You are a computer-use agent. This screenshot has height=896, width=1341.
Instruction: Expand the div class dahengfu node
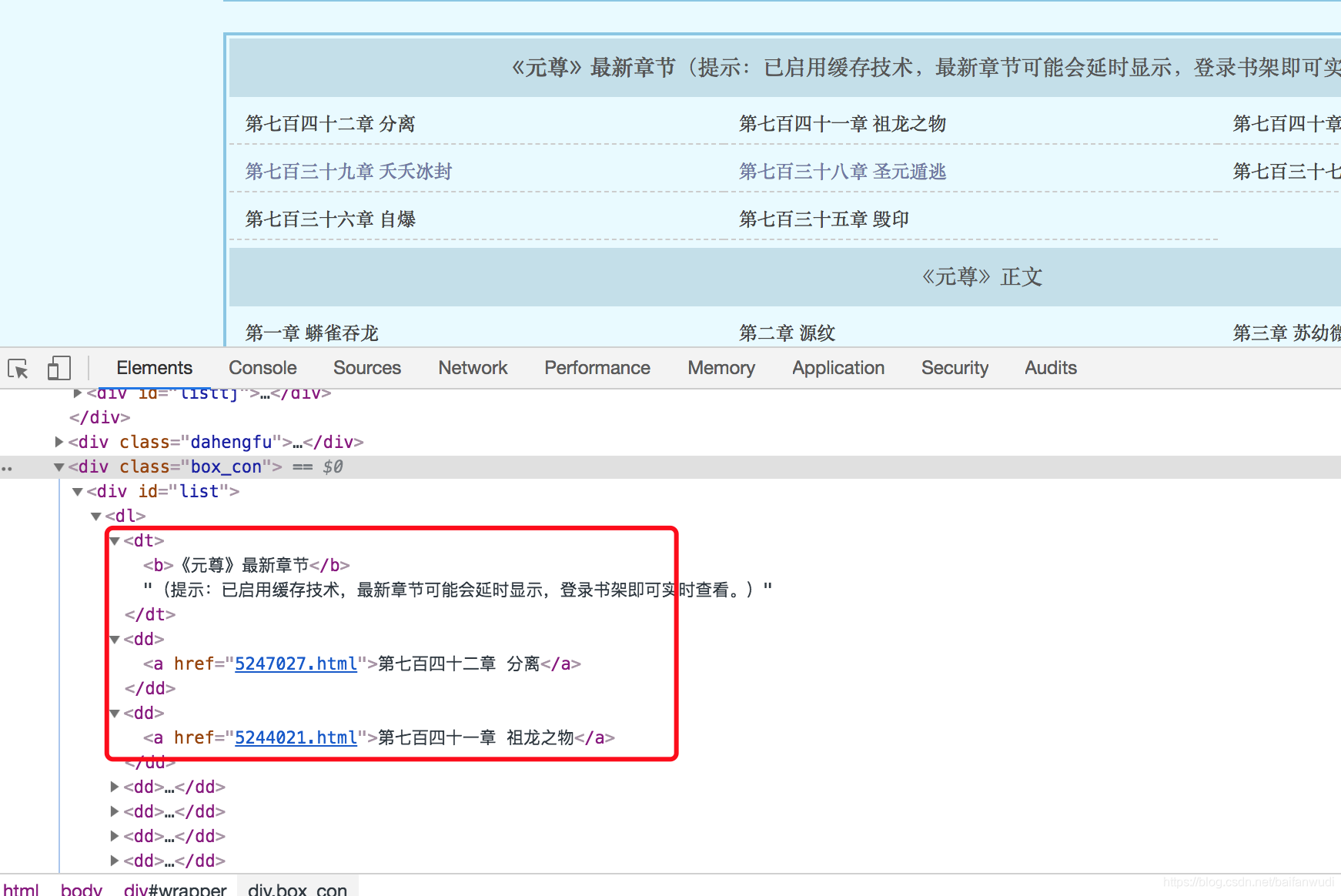[x=59, y=442]
